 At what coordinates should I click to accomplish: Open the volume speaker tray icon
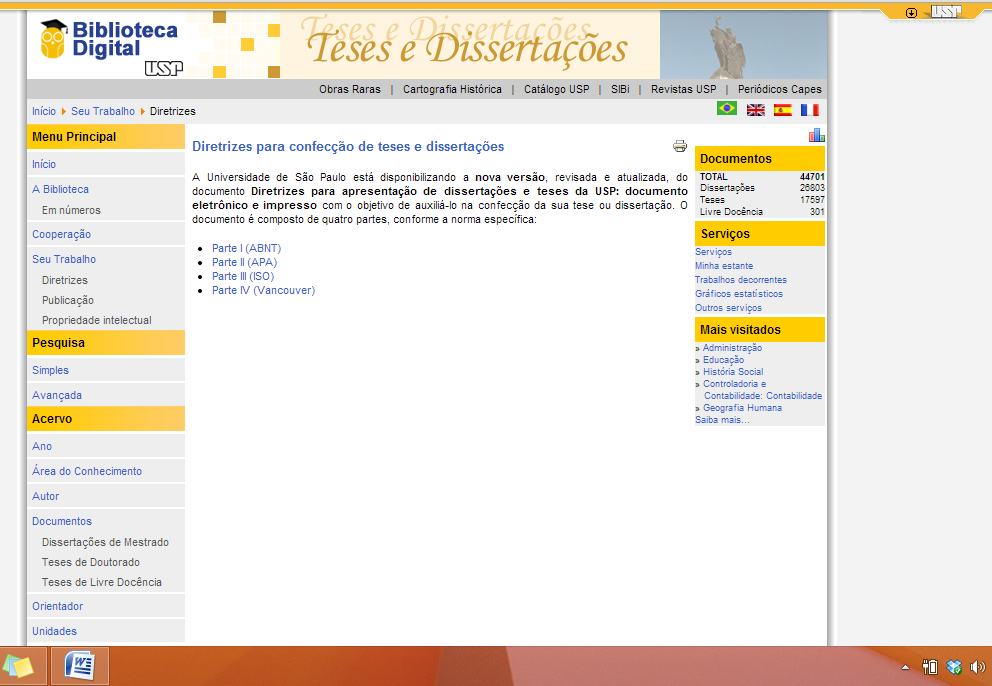[x=977, y=667]
